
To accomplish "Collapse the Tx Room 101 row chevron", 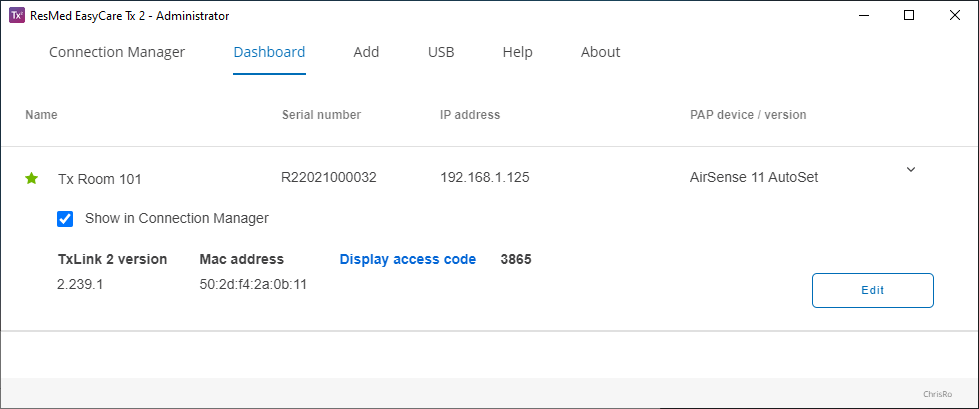I will click(x=911, y=169).
